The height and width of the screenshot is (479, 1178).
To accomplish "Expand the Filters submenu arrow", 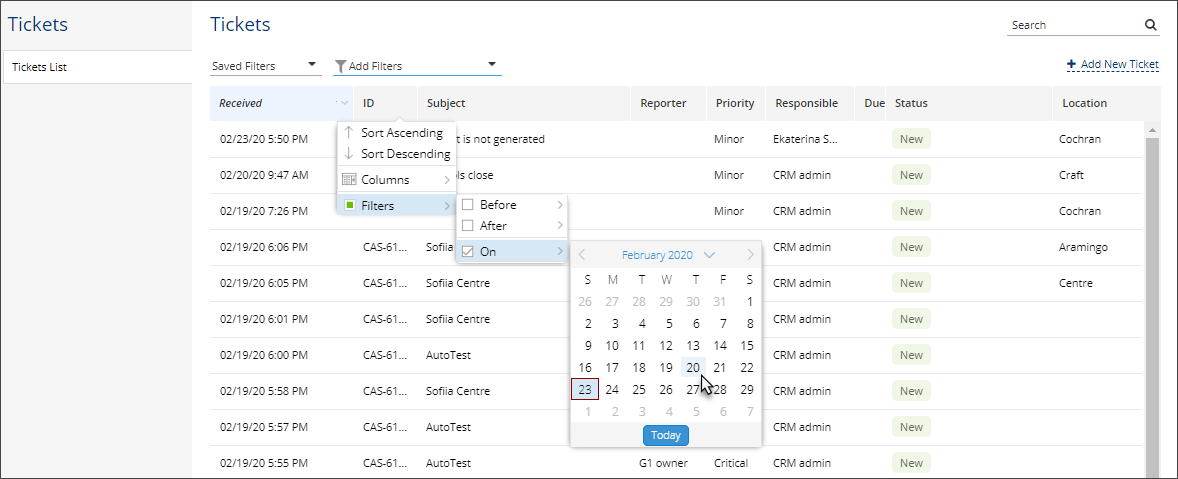I will (x=447, y=206).
